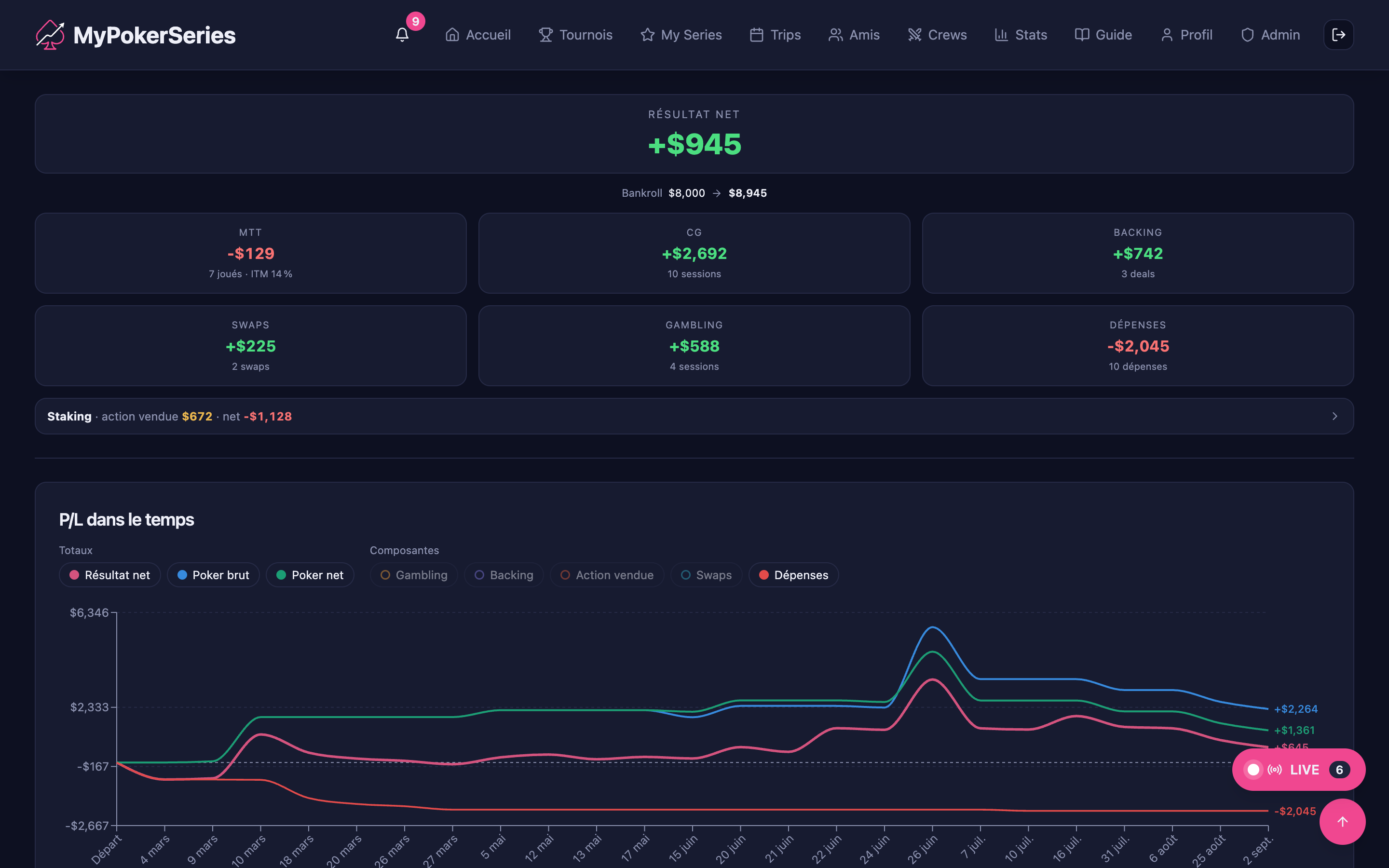This screenshot has width=1389, height=868.
Task: Open the Tournois menu item
Action: pyautogui.click(x=576, y=35)
